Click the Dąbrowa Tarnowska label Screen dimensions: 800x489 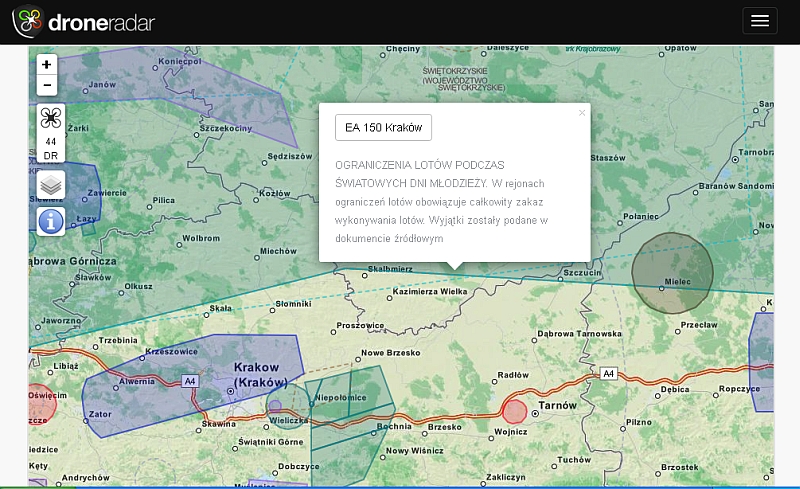tap(580, 334)
